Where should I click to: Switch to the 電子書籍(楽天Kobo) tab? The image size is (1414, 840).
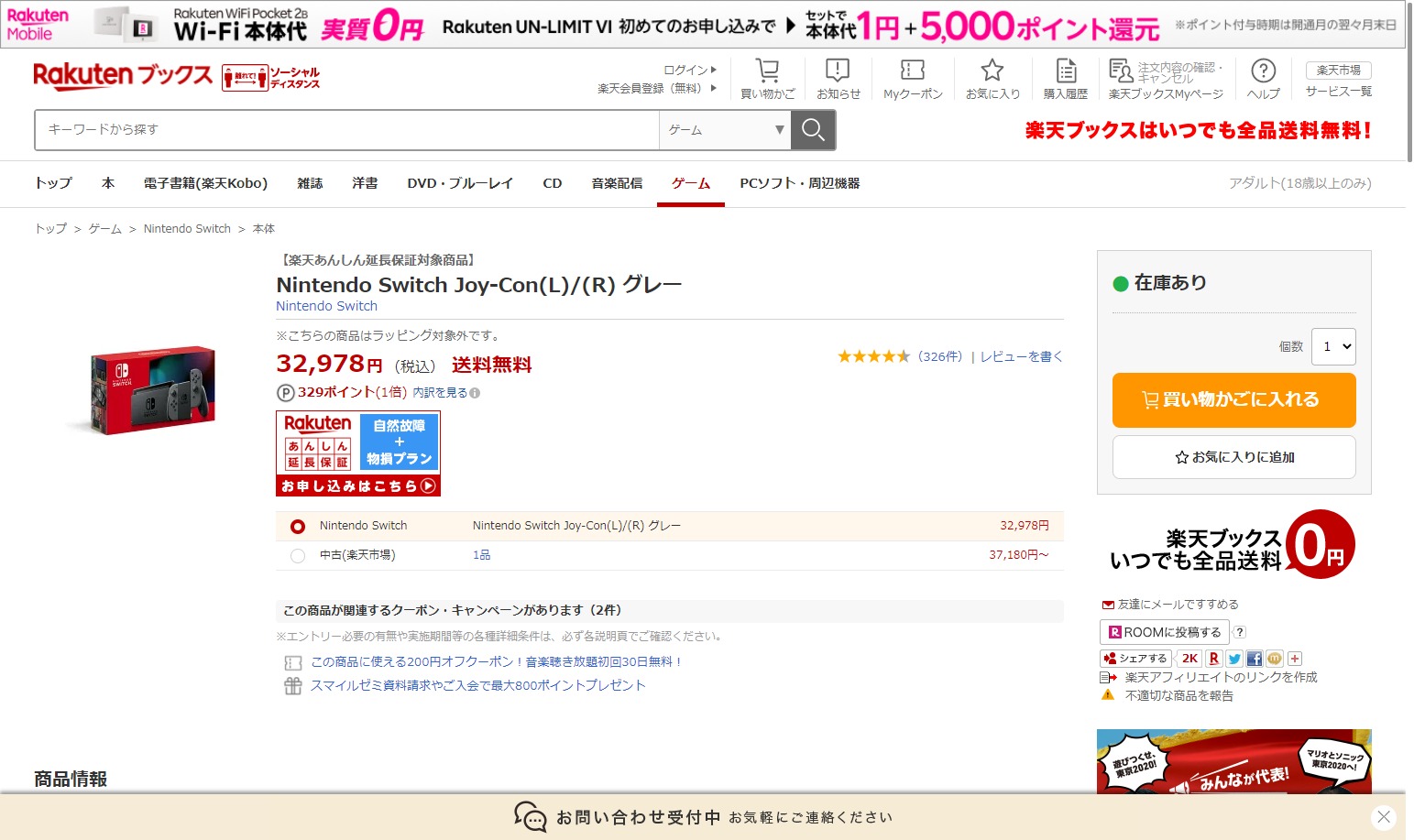206,183
